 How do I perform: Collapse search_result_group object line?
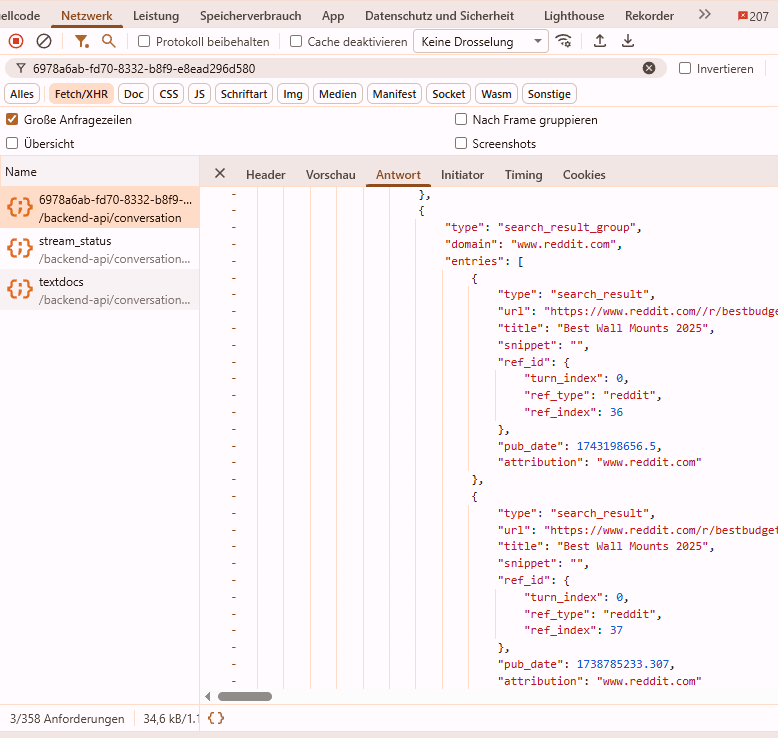click(x=234, y=210)
